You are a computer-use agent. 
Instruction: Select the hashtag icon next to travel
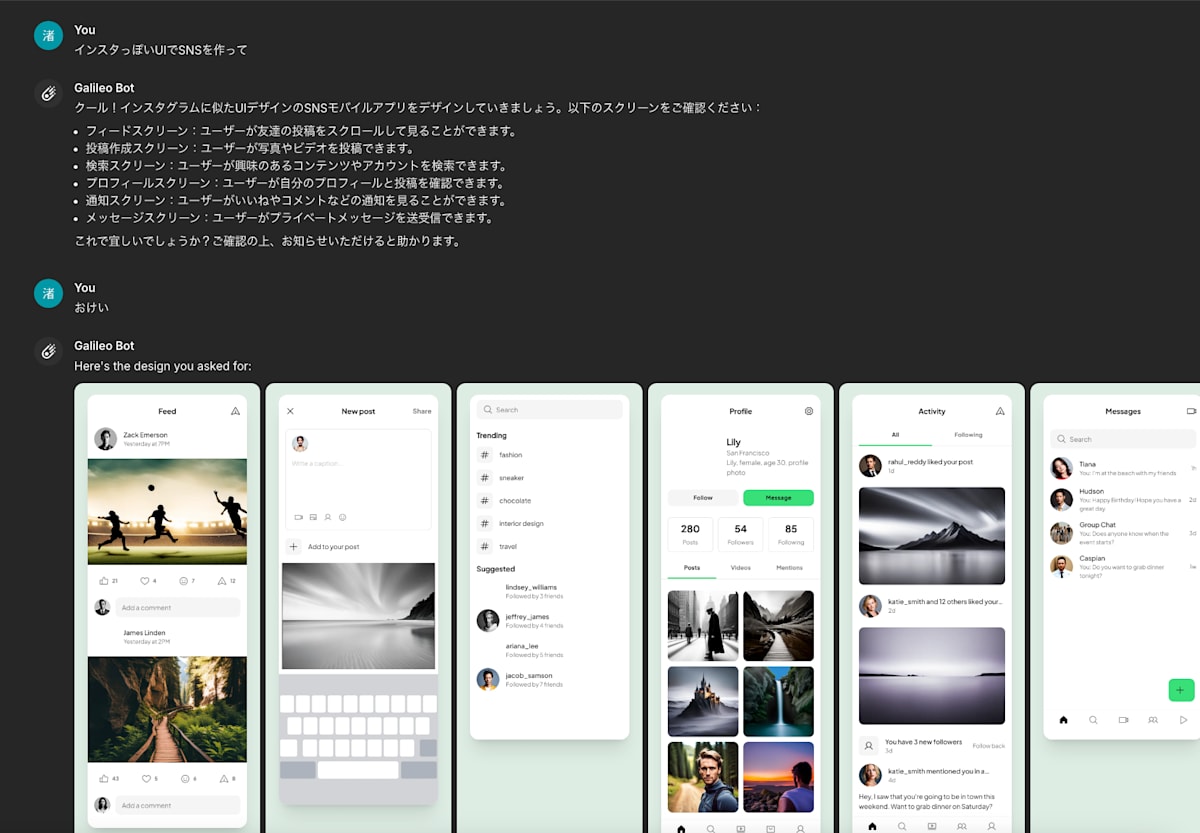(x=485, y=546)
